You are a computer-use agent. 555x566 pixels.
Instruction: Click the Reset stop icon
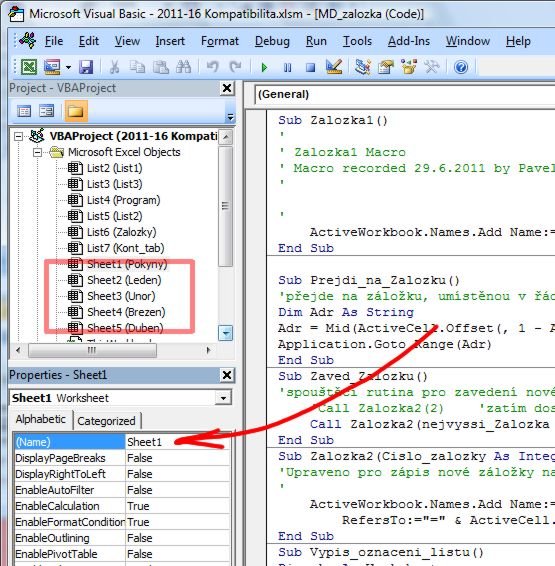(310, 68)
